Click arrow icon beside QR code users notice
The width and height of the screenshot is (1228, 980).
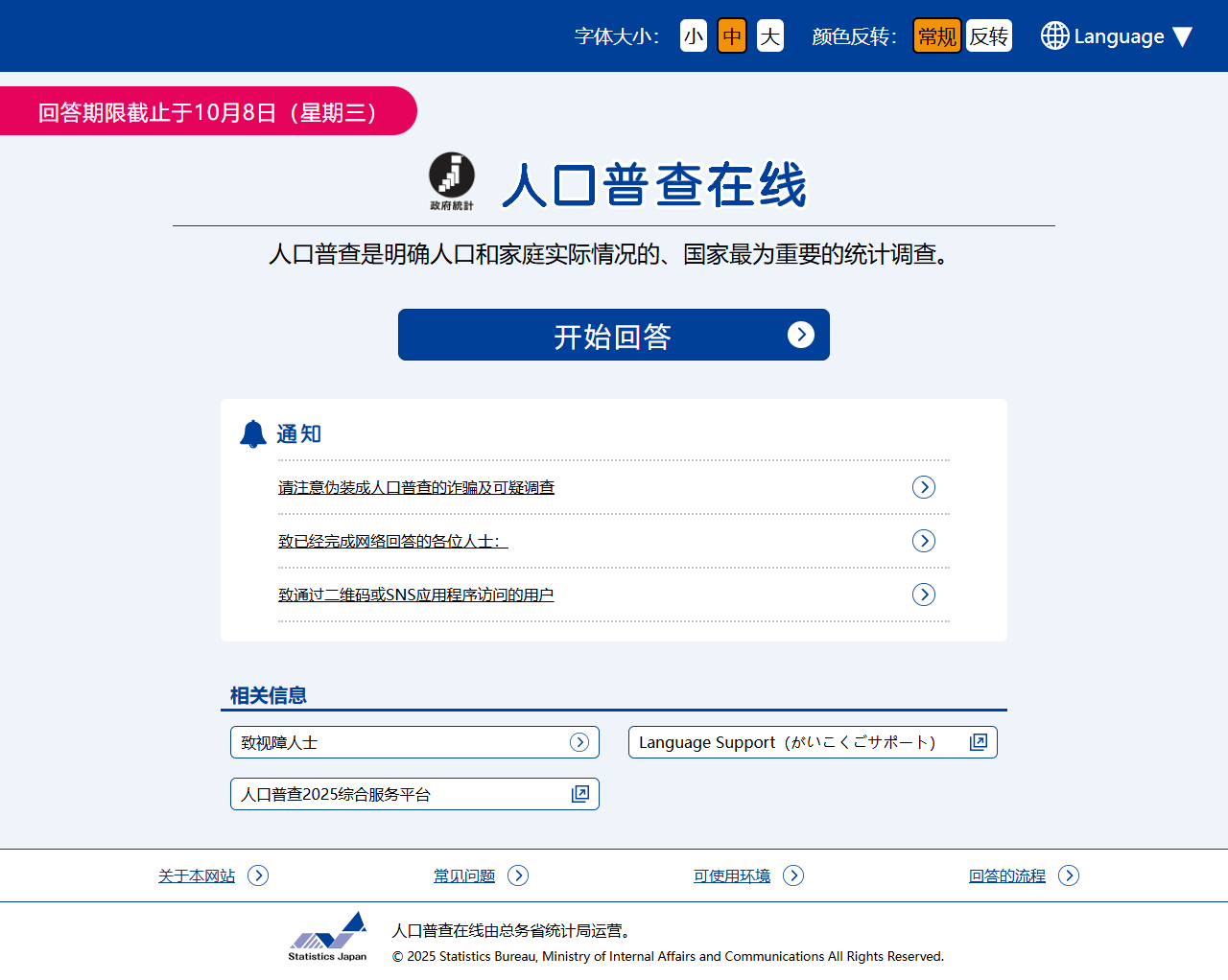click(x=923, y=595)
